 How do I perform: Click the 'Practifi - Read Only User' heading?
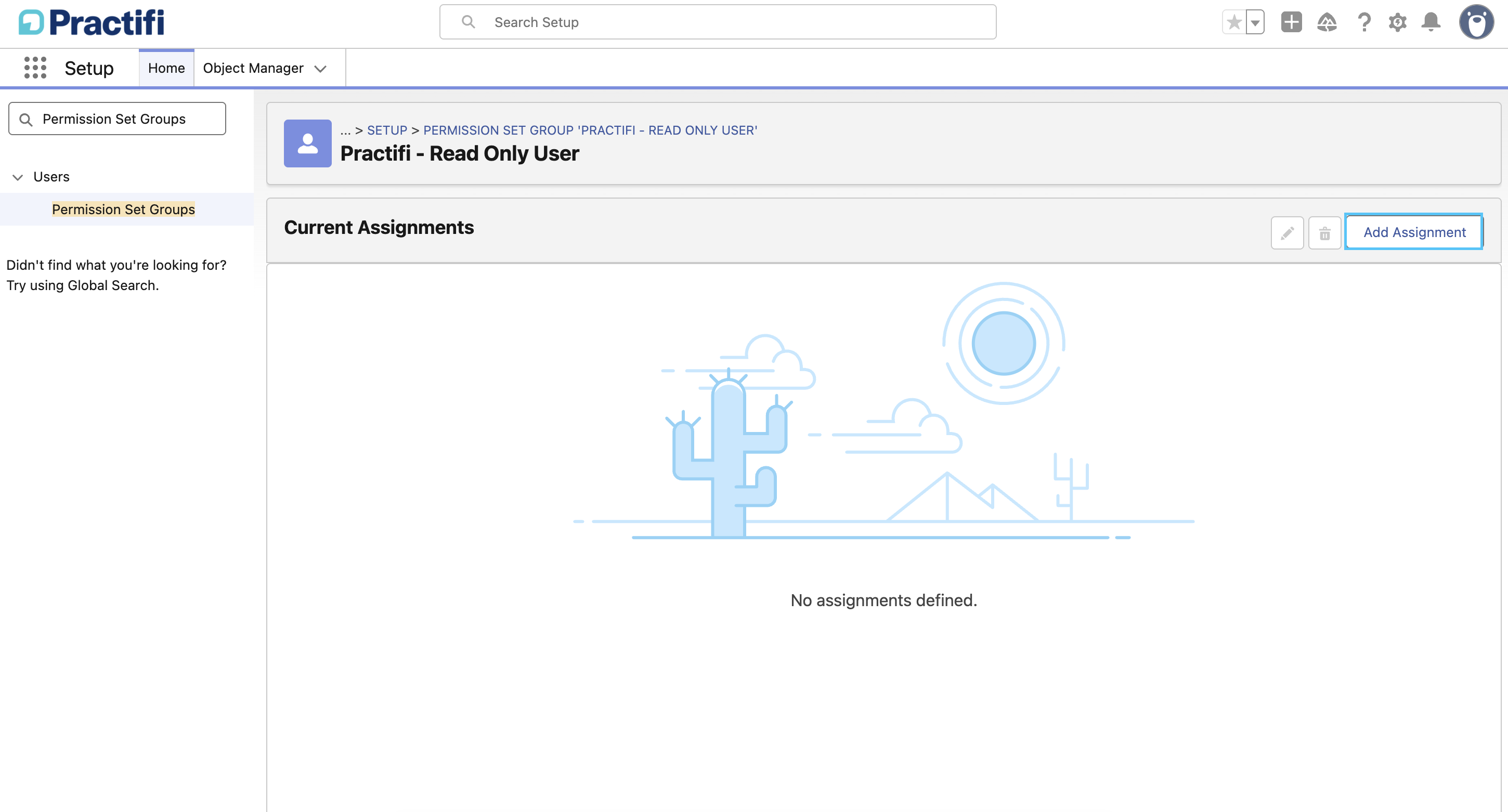460,153
